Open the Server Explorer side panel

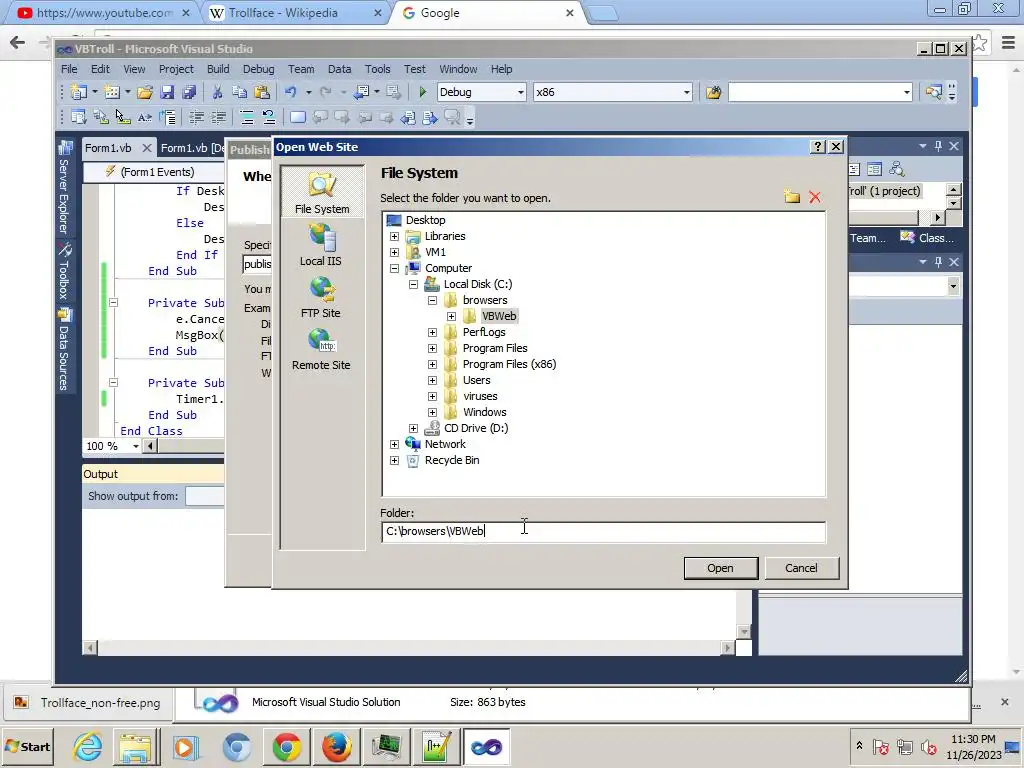tap(65, 187)
